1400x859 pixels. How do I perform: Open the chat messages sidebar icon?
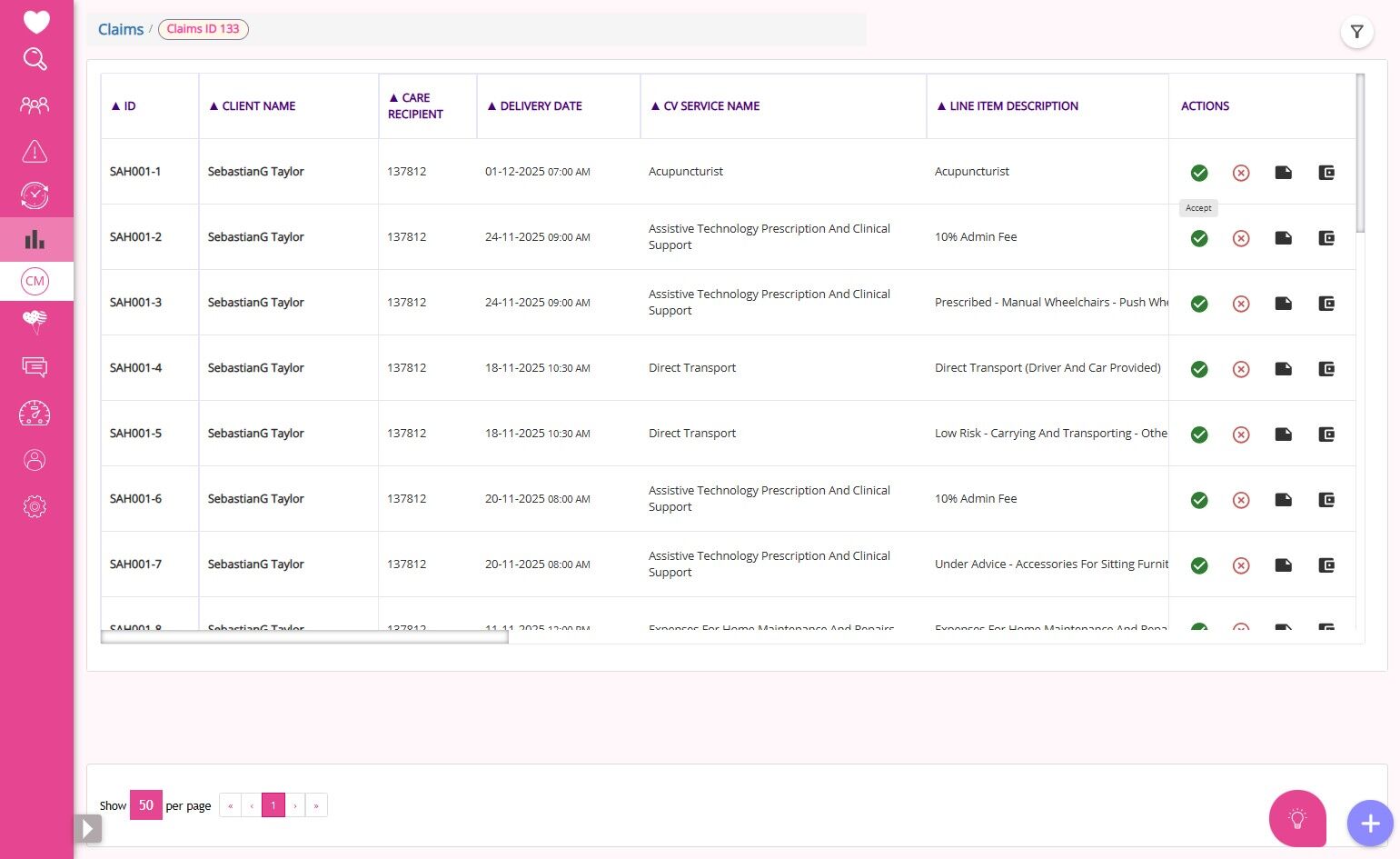pyautogui.click(x=35, y=367)
